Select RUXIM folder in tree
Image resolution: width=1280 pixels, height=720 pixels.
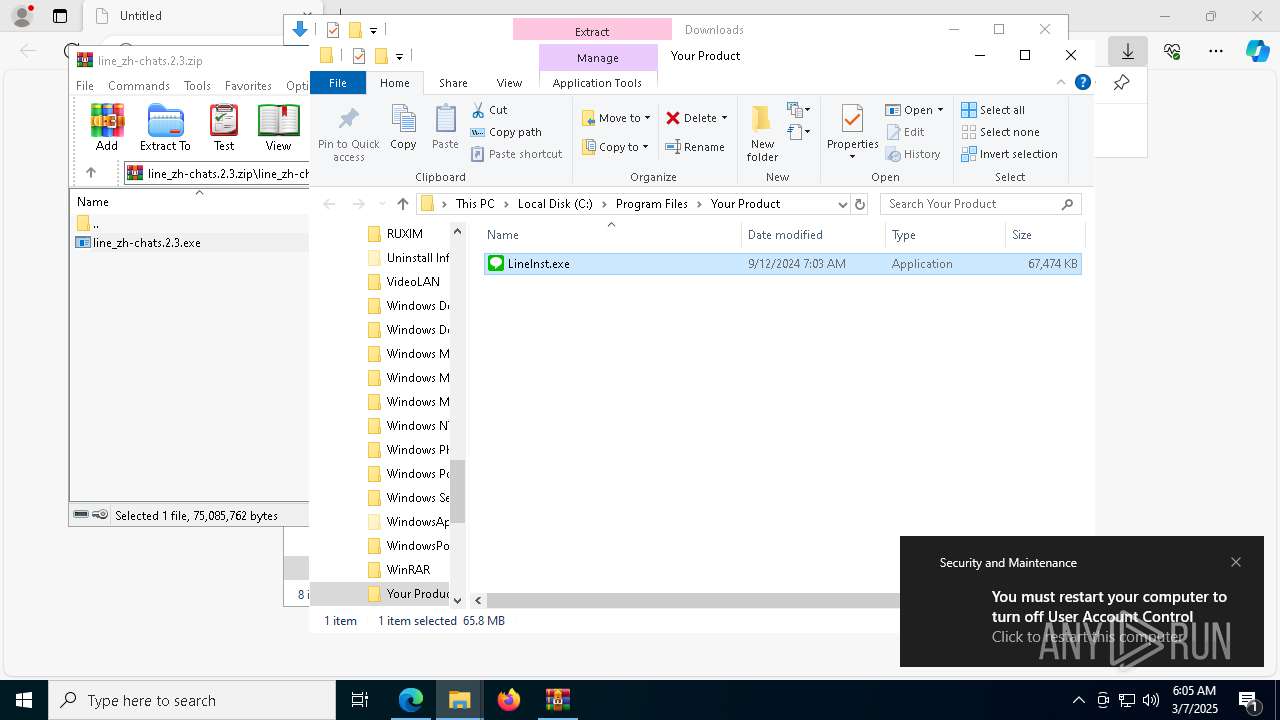404,234
